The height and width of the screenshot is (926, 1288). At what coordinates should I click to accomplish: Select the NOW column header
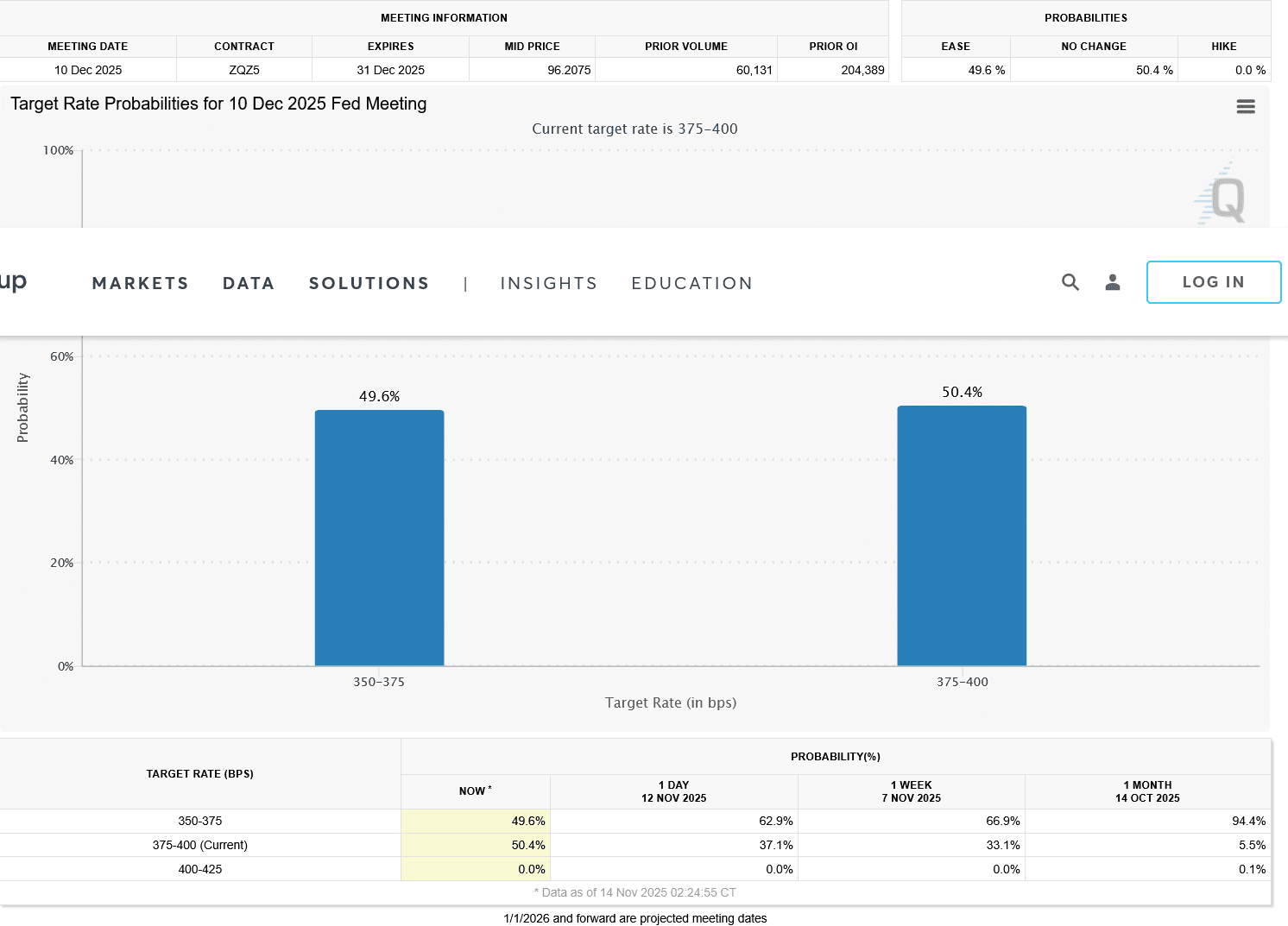pos(475,791)
